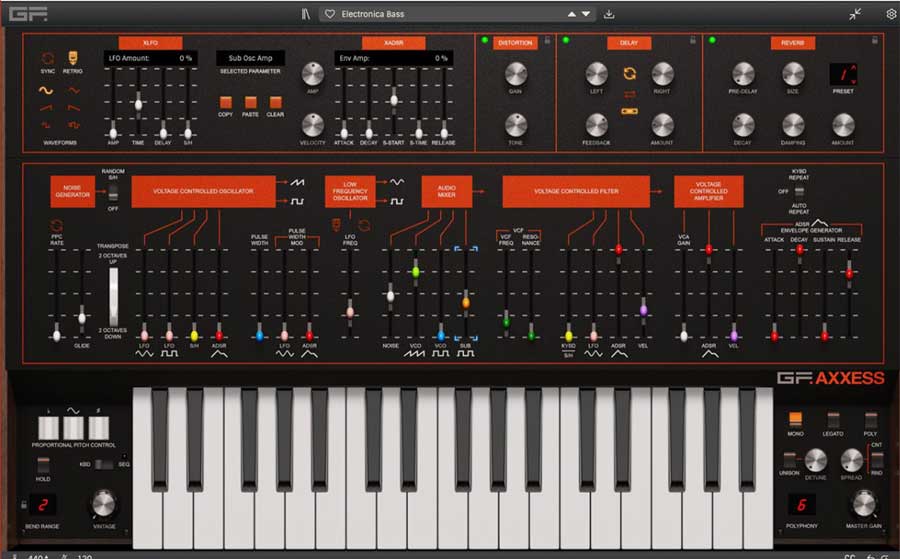Lock the bend range value
Viewport: 900px width, 559px height.
(x=24, y=505)
